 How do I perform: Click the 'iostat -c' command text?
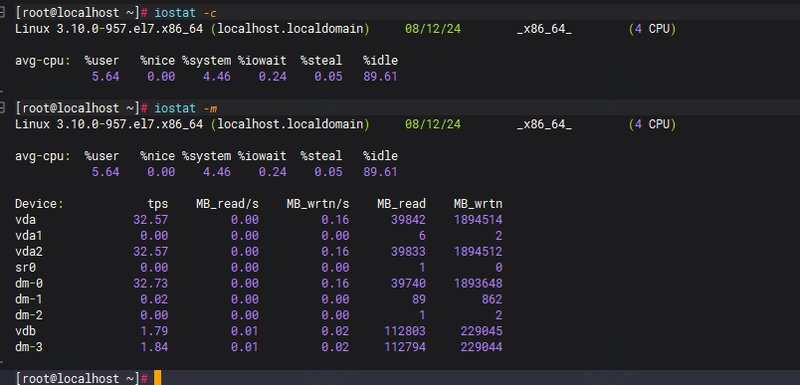tap(185, 13)
